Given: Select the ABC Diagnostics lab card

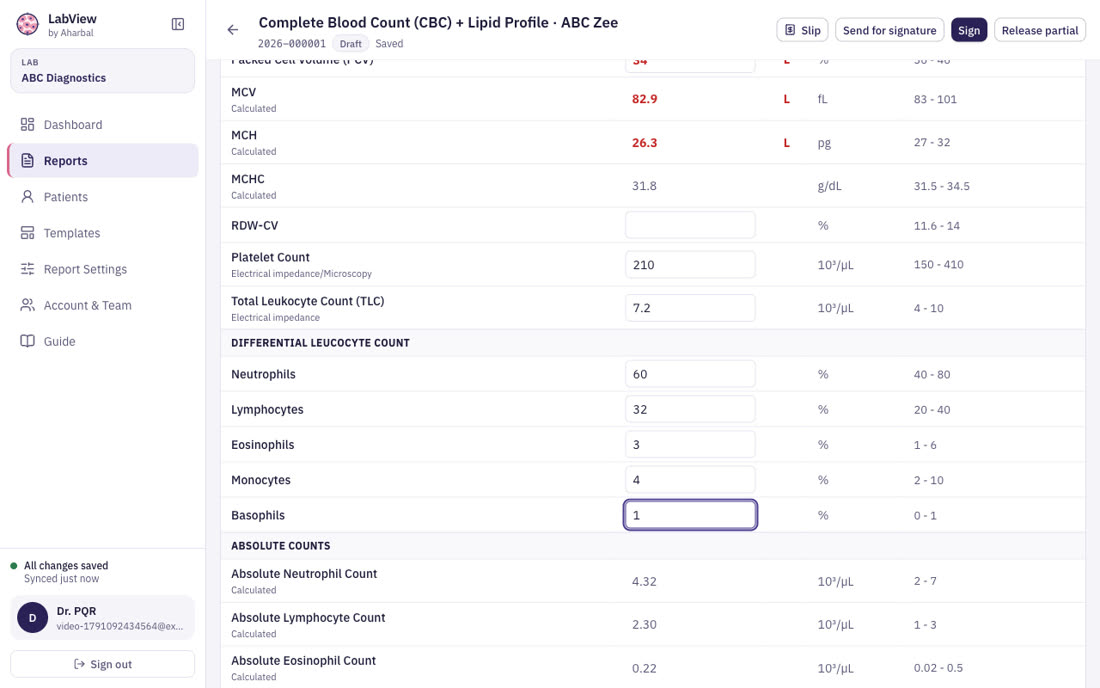Looking at the screenshot, I should click(x=102, y=71).
